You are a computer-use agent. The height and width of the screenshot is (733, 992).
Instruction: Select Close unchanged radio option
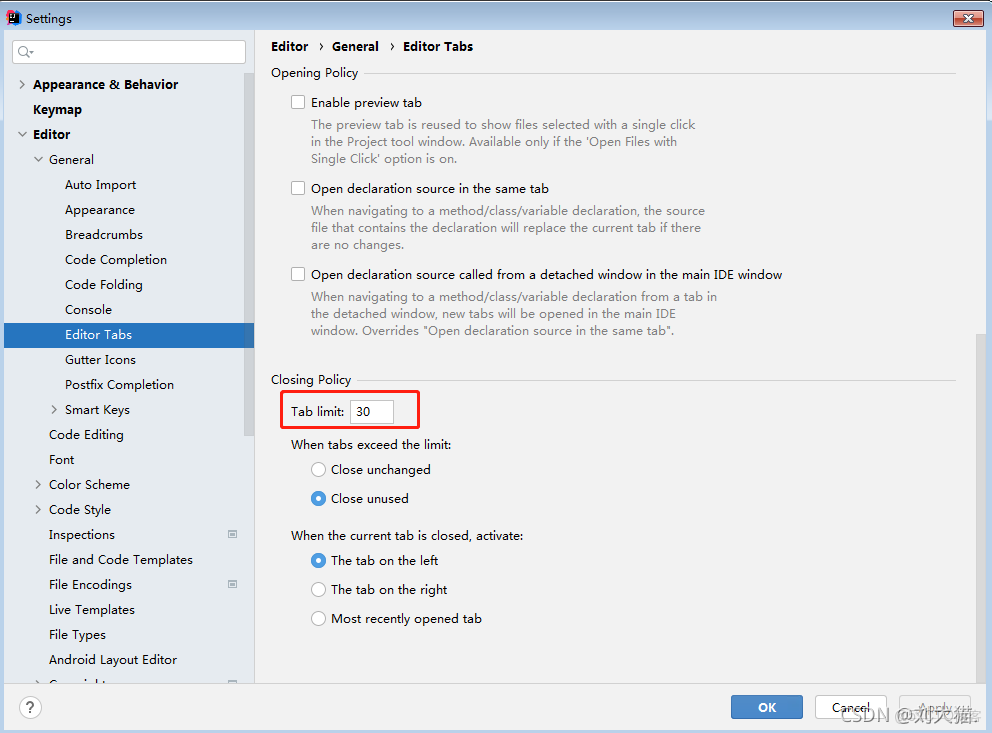point(318,470)
